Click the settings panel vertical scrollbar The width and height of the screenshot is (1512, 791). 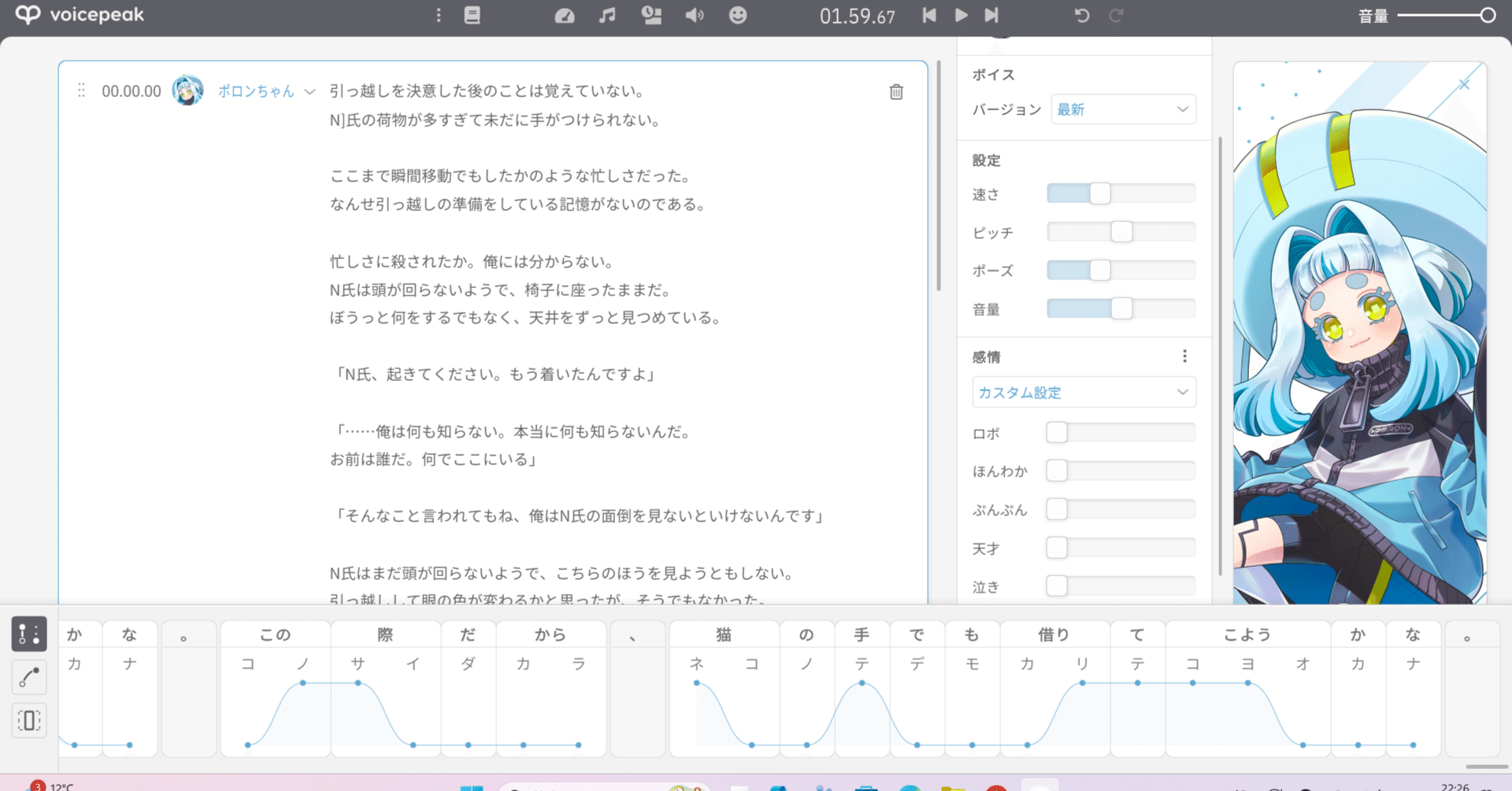(x=1221, y=356)
